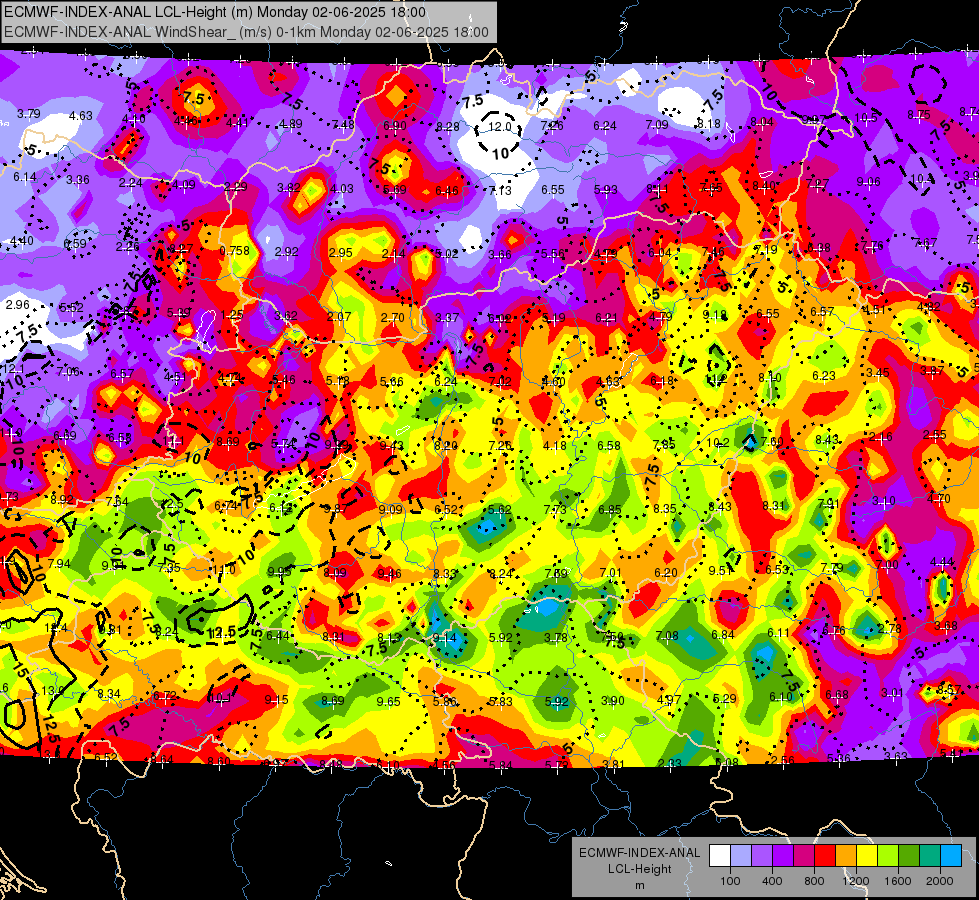The image size is (979, 900).
Task: Click the grid value 2.16
Action: 880,437
